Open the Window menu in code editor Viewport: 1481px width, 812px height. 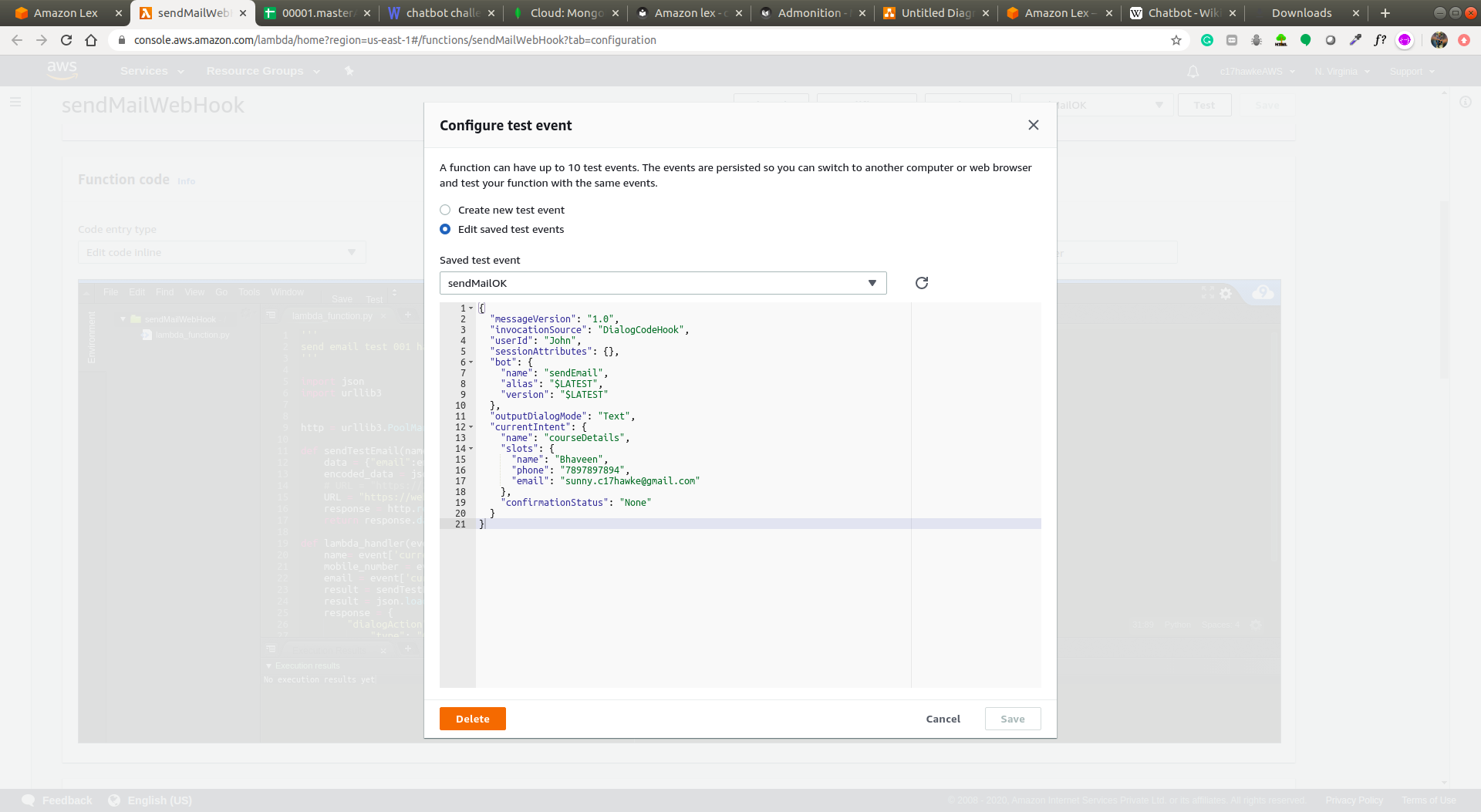(x=287, y=292)
